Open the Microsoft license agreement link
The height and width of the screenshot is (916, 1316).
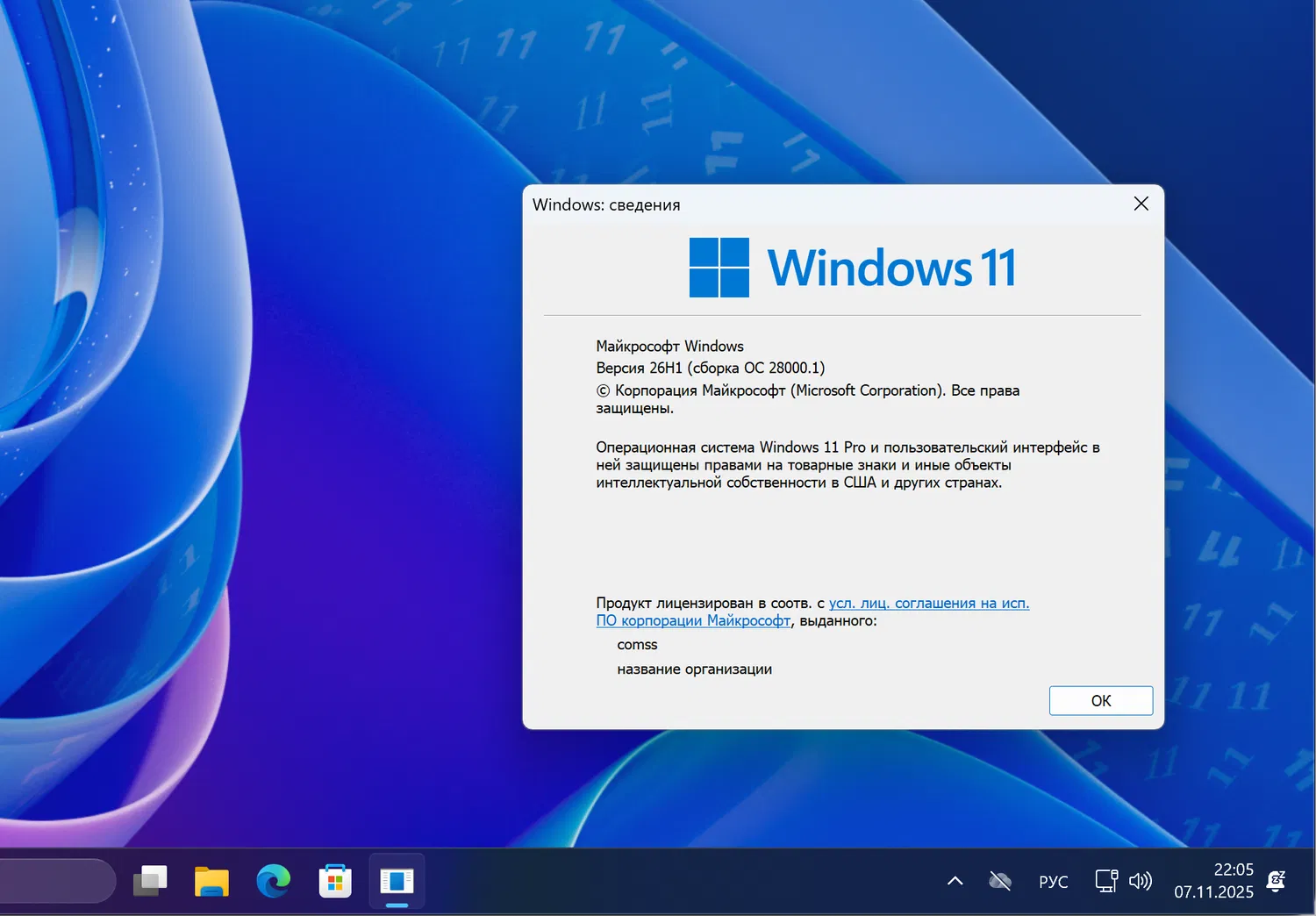(x=812, y=612)
